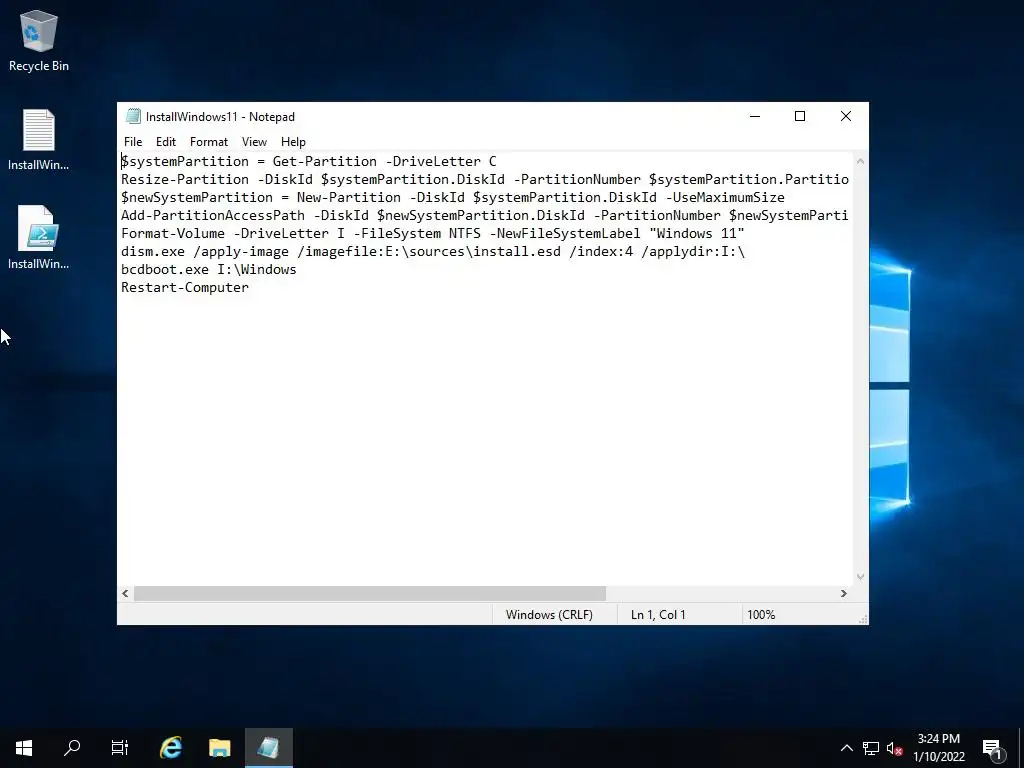The image size is (1024, 768).
Task: Open the Recycle Bin desktop icon
Action: (x=39, y=40)
